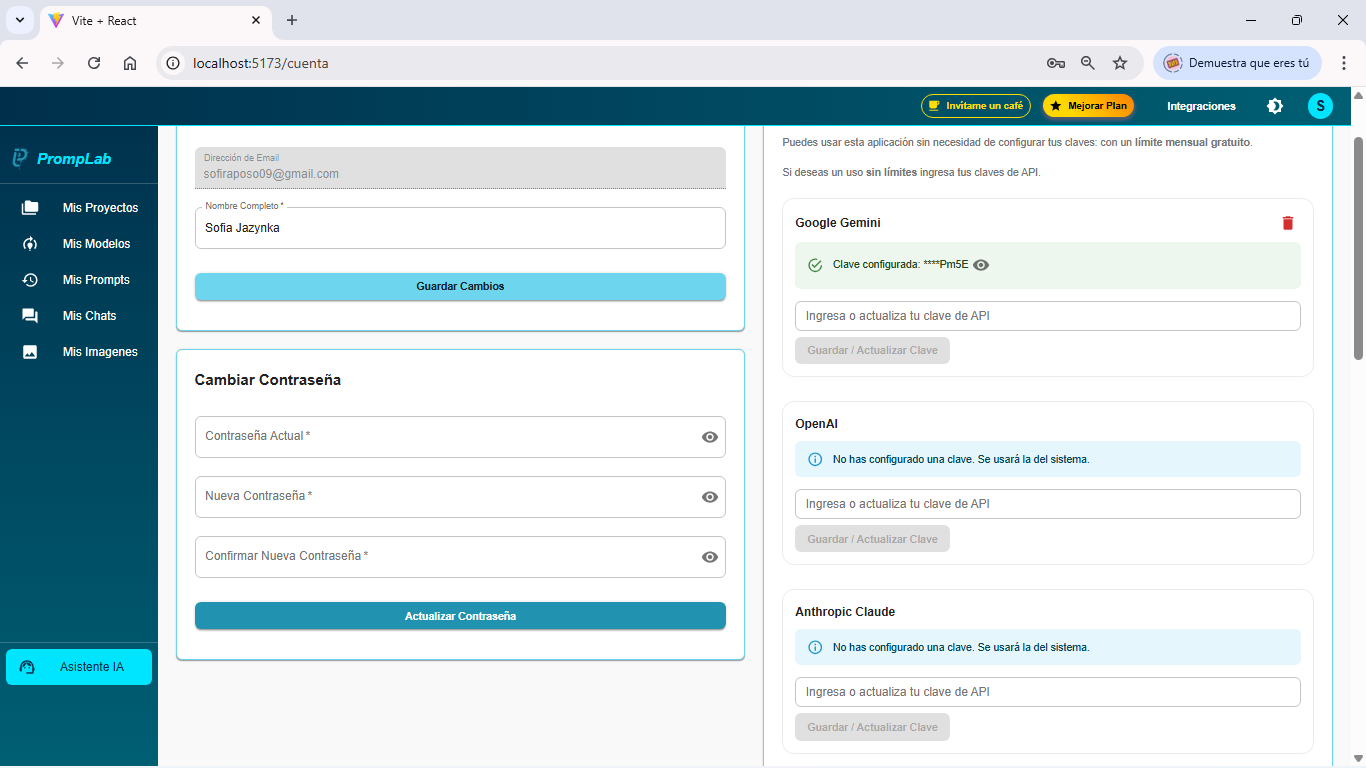
Task: Click Anthropic Claude API key input
Action: (1048, 692)
